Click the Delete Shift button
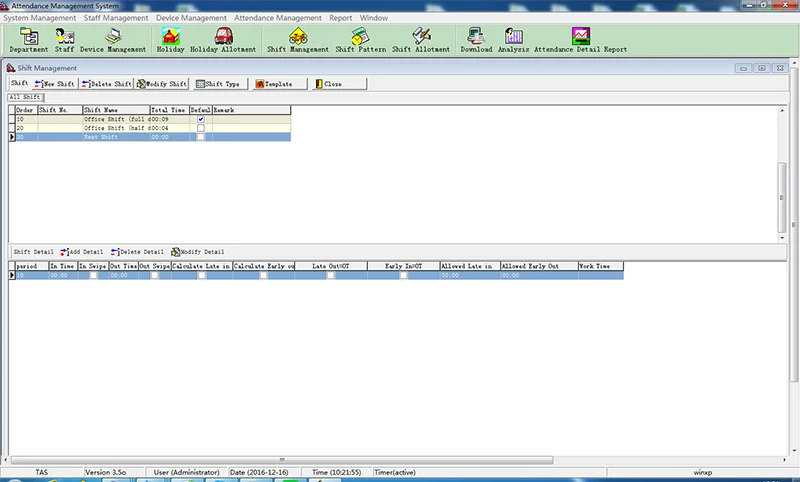800x482 pixels. [x=107, y=84]
